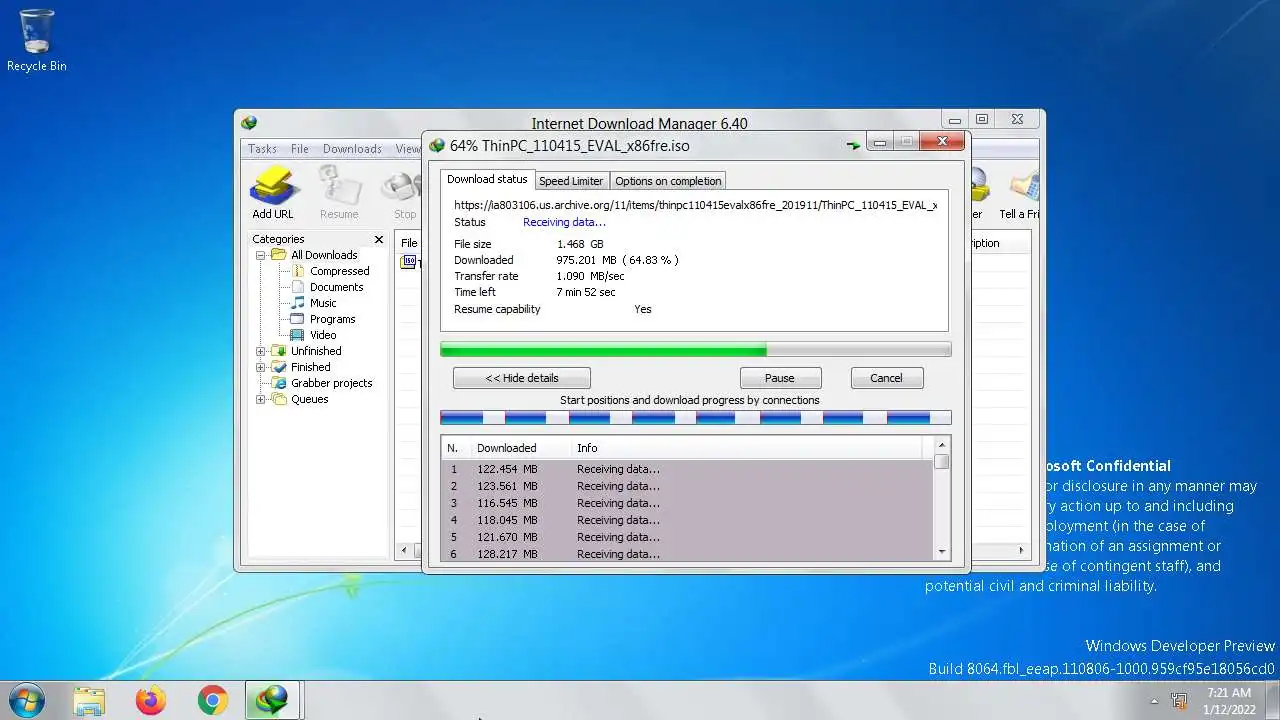Select the Programs category
Viewport: 1280px width, 720px height.
tap(332, 319)
